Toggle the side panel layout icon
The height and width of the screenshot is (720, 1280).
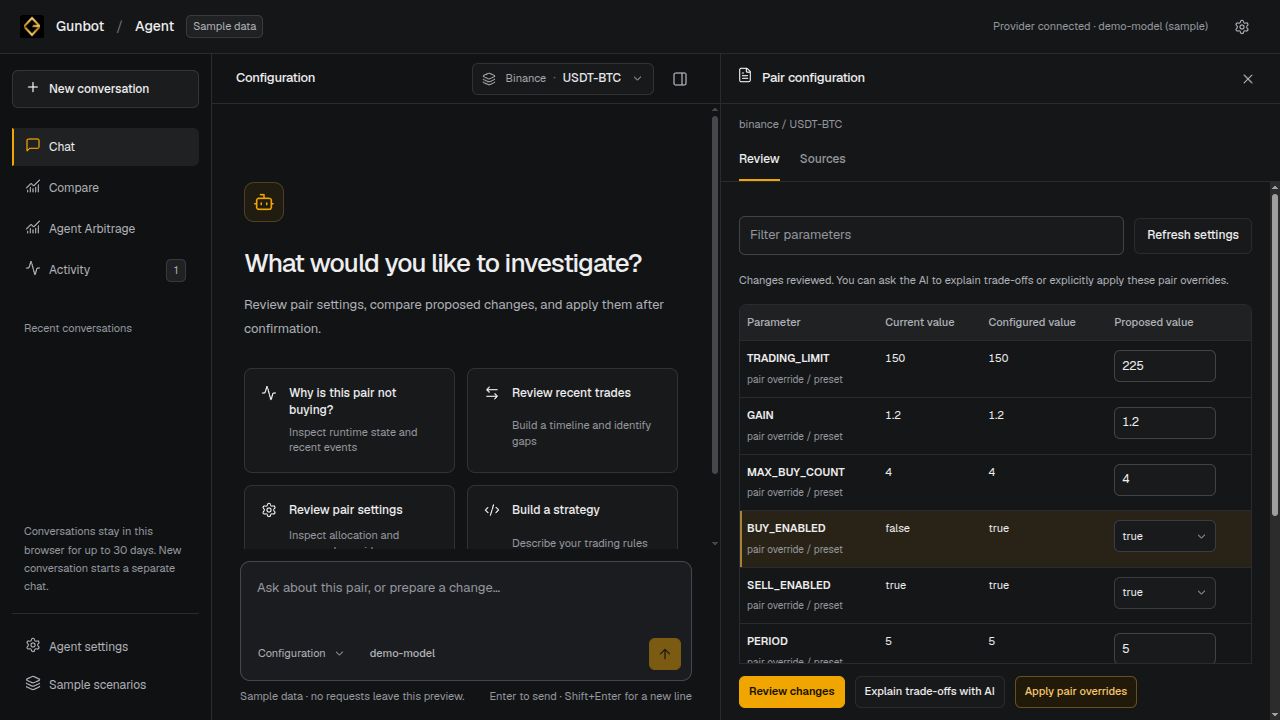[x=680, y=79]
